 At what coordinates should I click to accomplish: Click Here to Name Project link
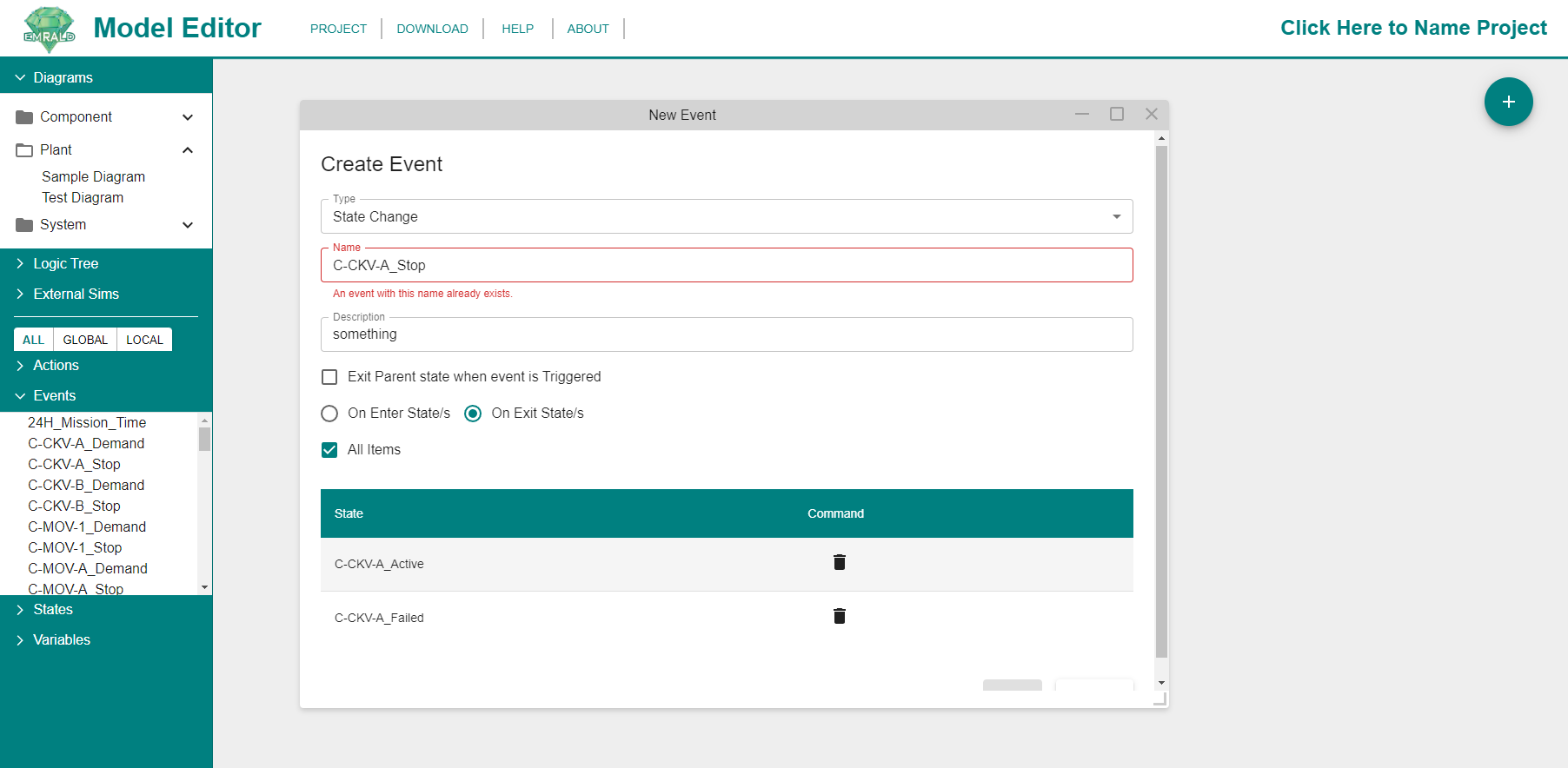click(1413, 28)
